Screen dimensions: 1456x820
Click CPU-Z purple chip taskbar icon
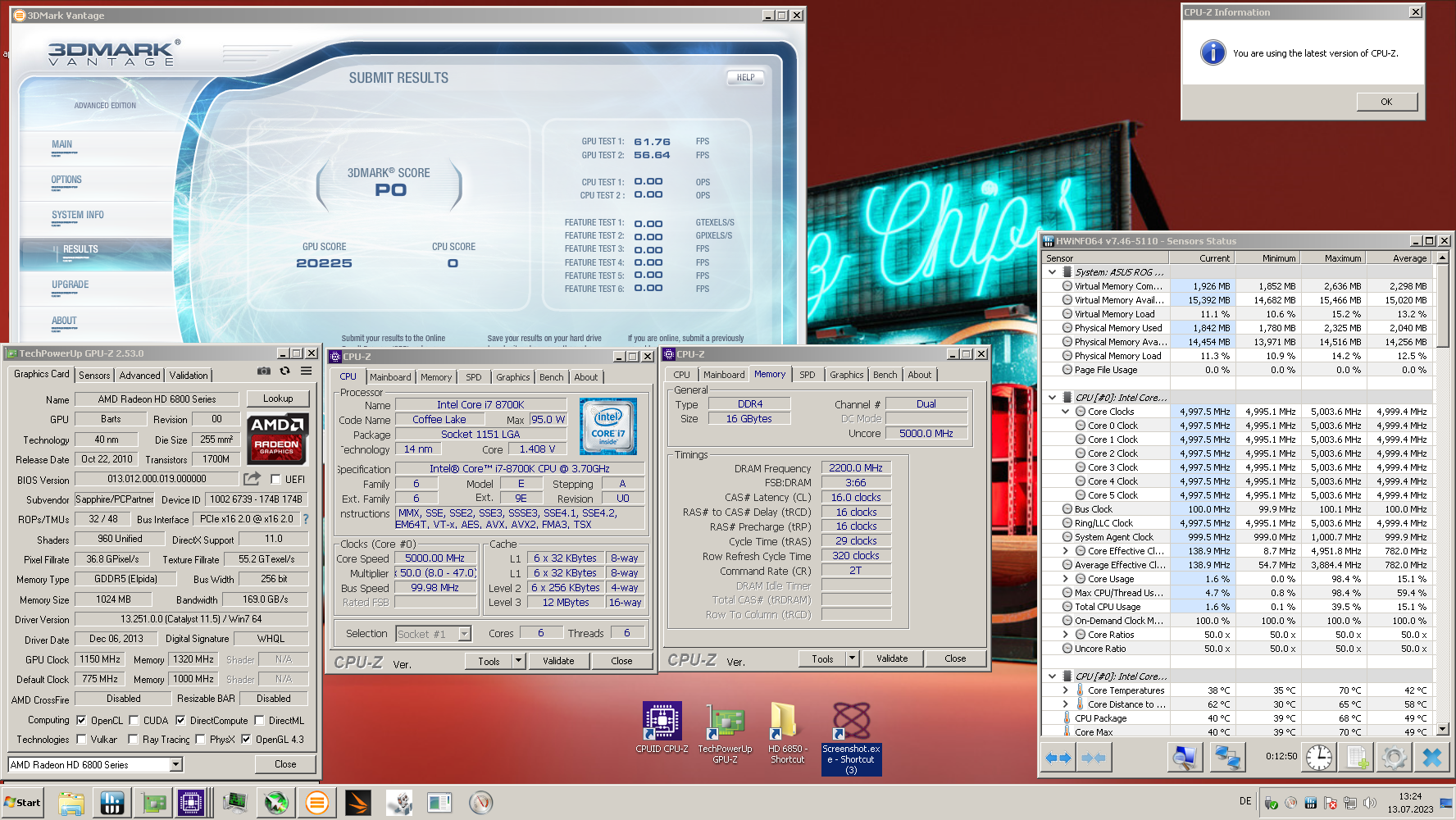point(191,803)
